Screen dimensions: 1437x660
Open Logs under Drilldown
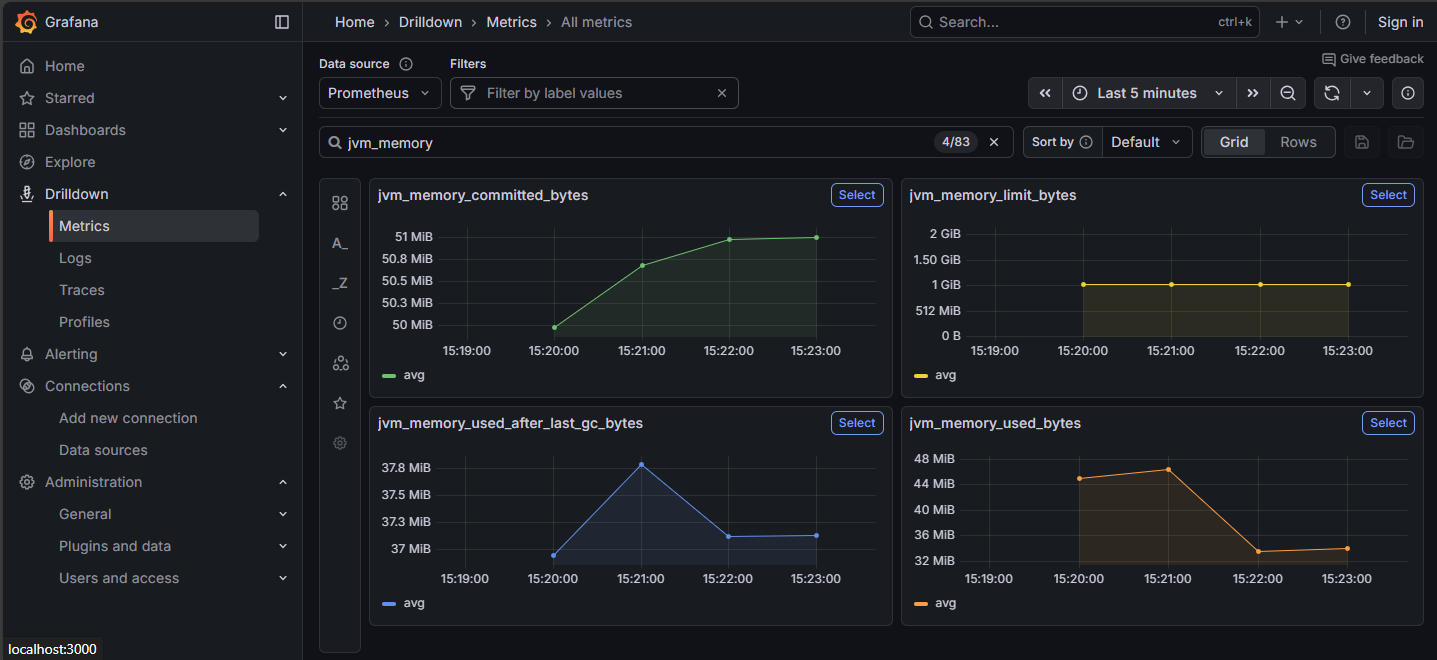75,258
